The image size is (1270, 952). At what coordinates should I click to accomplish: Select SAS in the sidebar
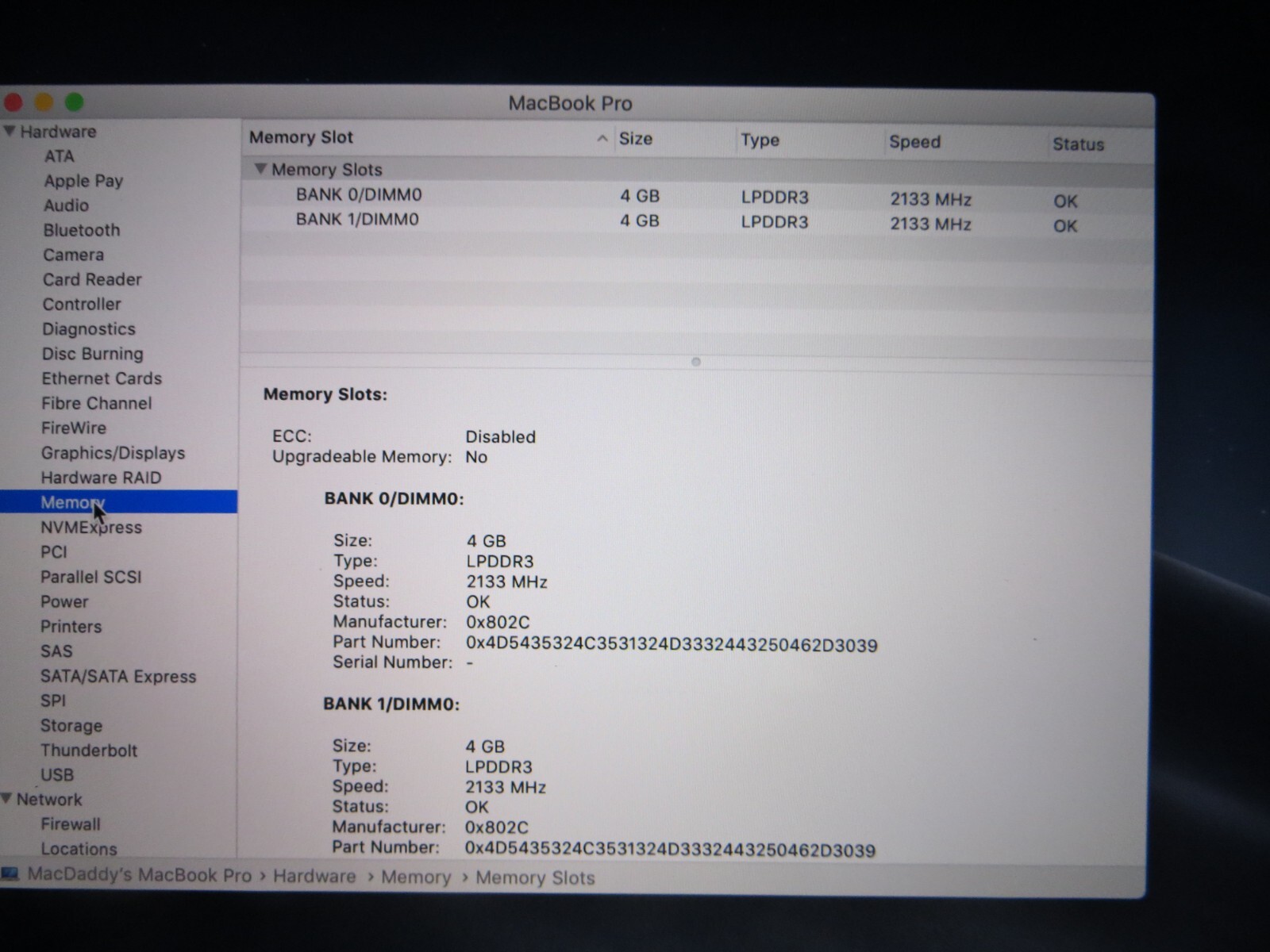pyautogui.click(x=56, y=651)
